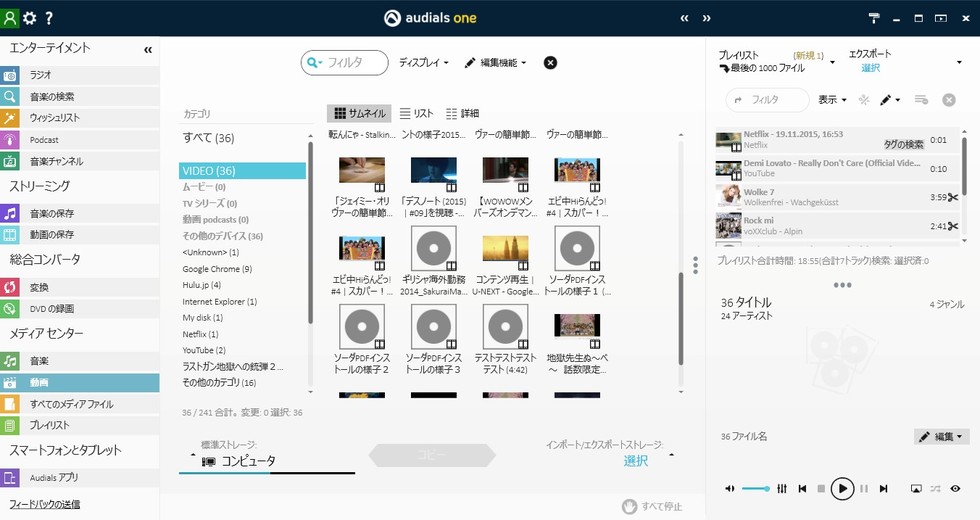The image size is (980, 520).
Task: Click the cast to screen icon
Action: click(916, 489)
